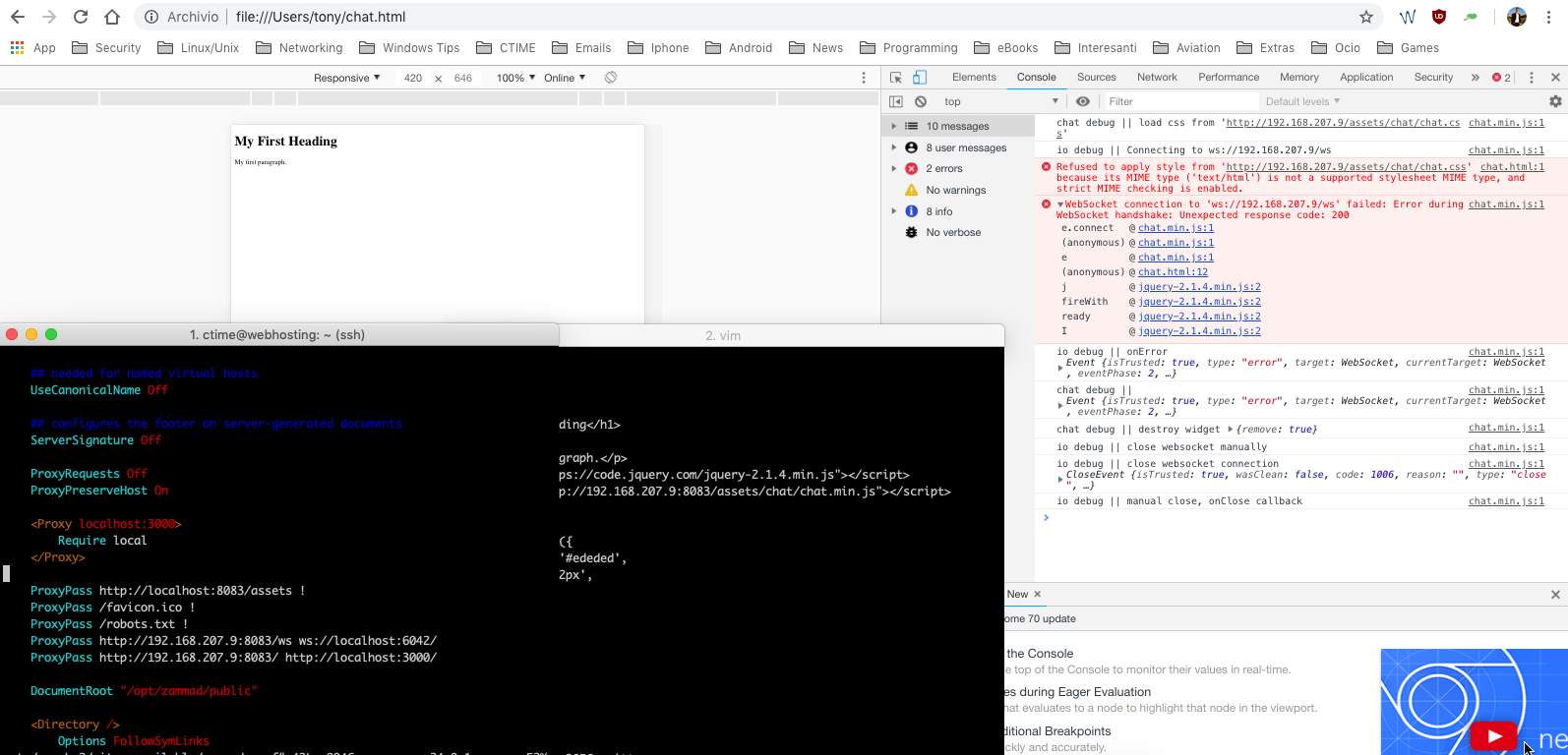Open jquery-2.1.4.min.js:2 link for fireWith
Screen dimensions: 1568x755
pos(1199,302)
